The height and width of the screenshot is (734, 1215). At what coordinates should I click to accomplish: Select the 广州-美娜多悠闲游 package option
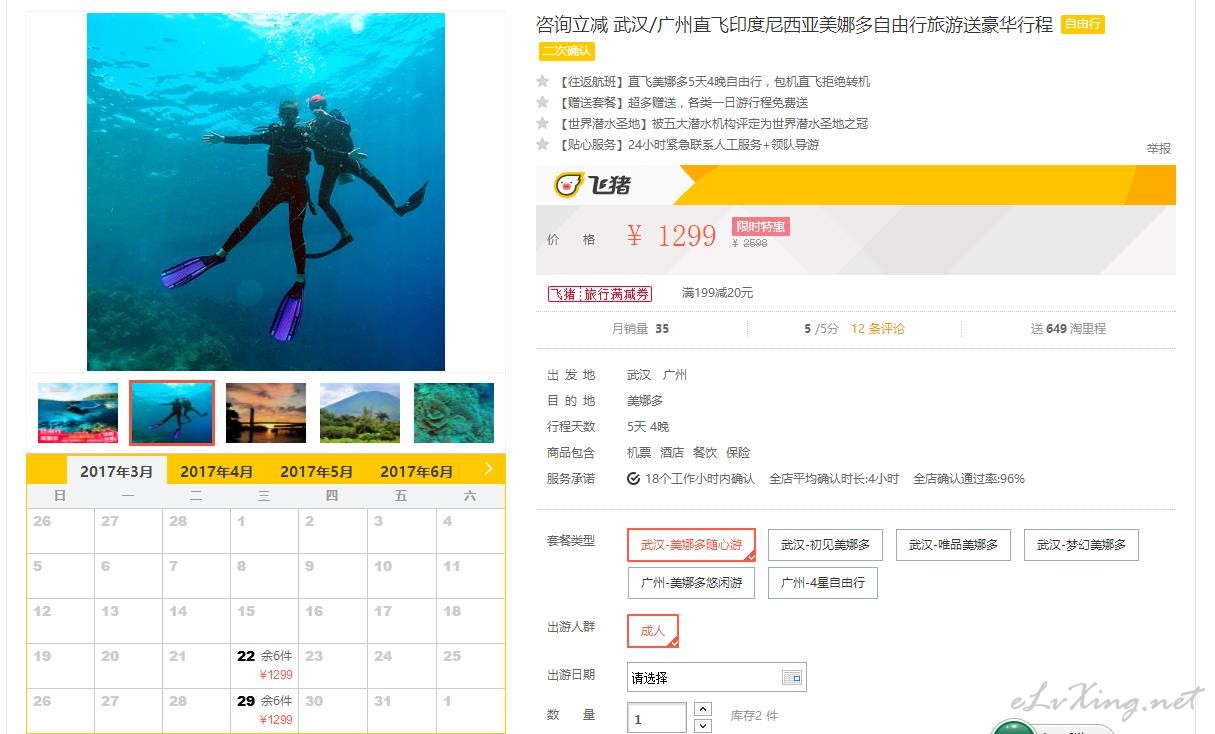pyautogui.click(x=692, y=583)
